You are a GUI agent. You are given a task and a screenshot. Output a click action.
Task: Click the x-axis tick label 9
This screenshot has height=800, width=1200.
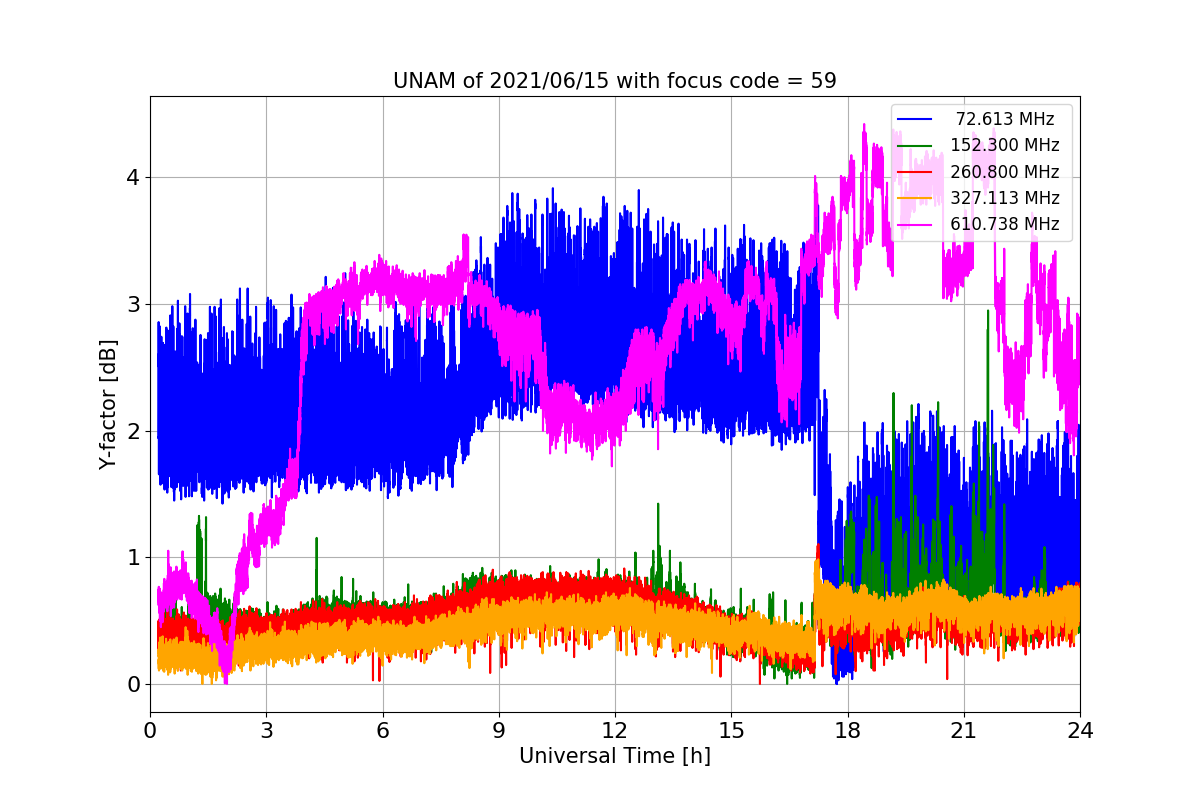(x=499, y=730)
